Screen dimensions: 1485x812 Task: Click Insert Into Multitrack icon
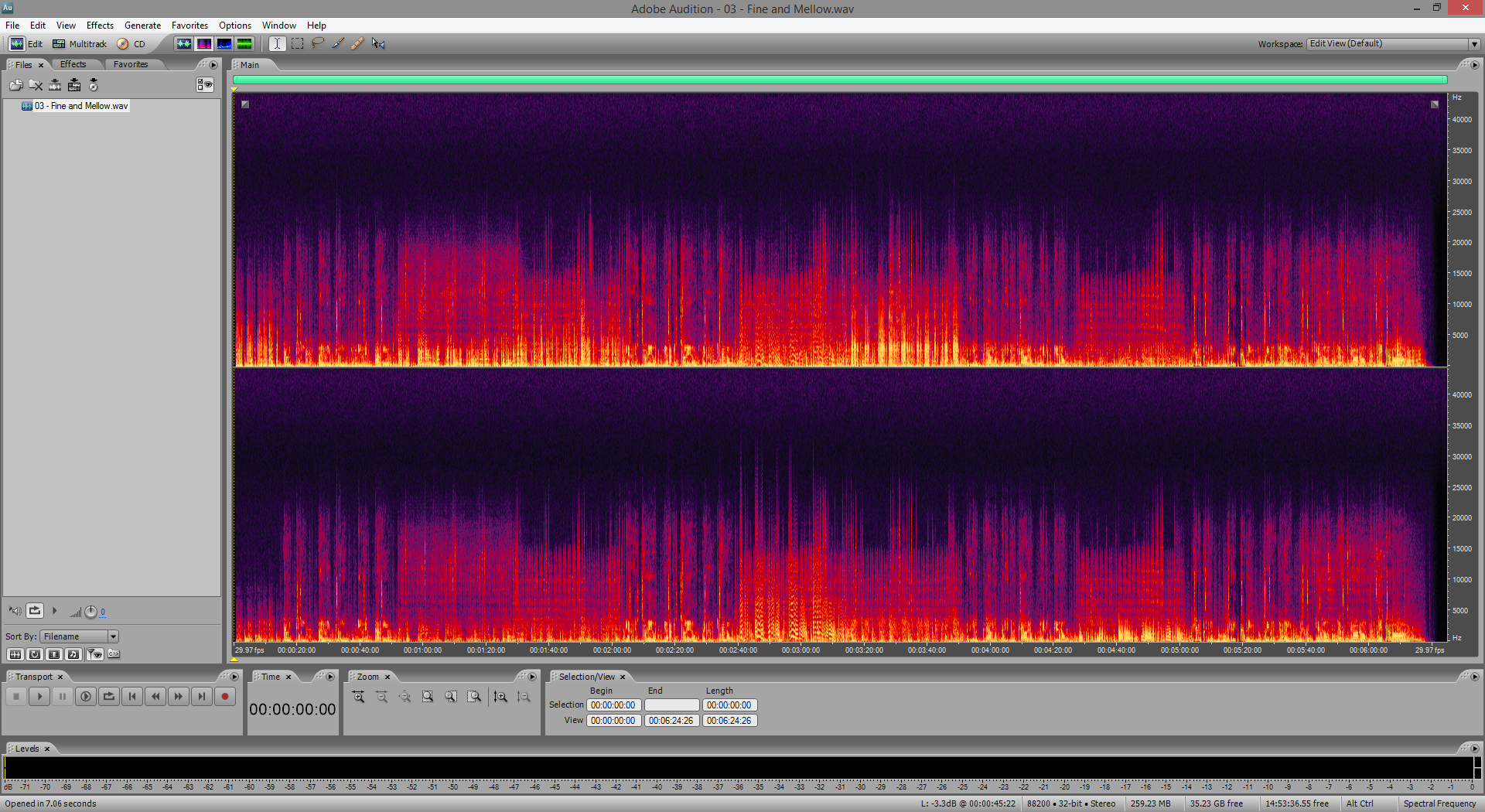tap(74, 85)
